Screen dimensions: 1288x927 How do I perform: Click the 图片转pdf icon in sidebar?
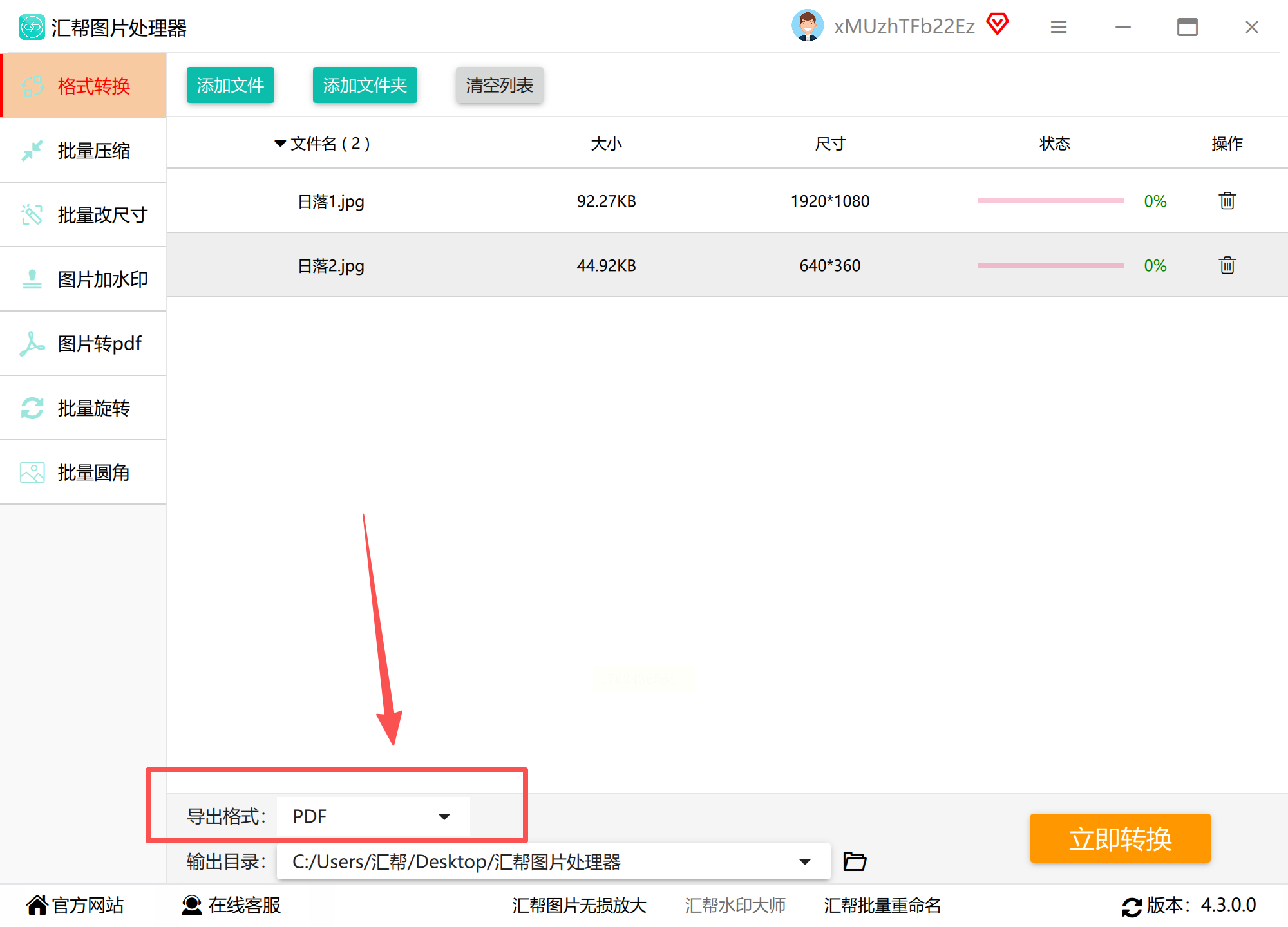click(32, 344)
